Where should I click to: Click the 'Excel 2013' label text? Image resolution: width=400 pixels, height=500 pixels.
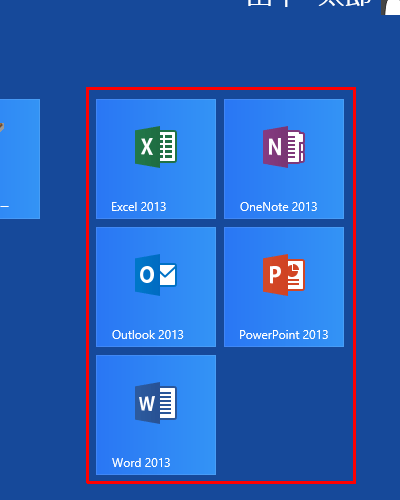(x=139, y=207)
